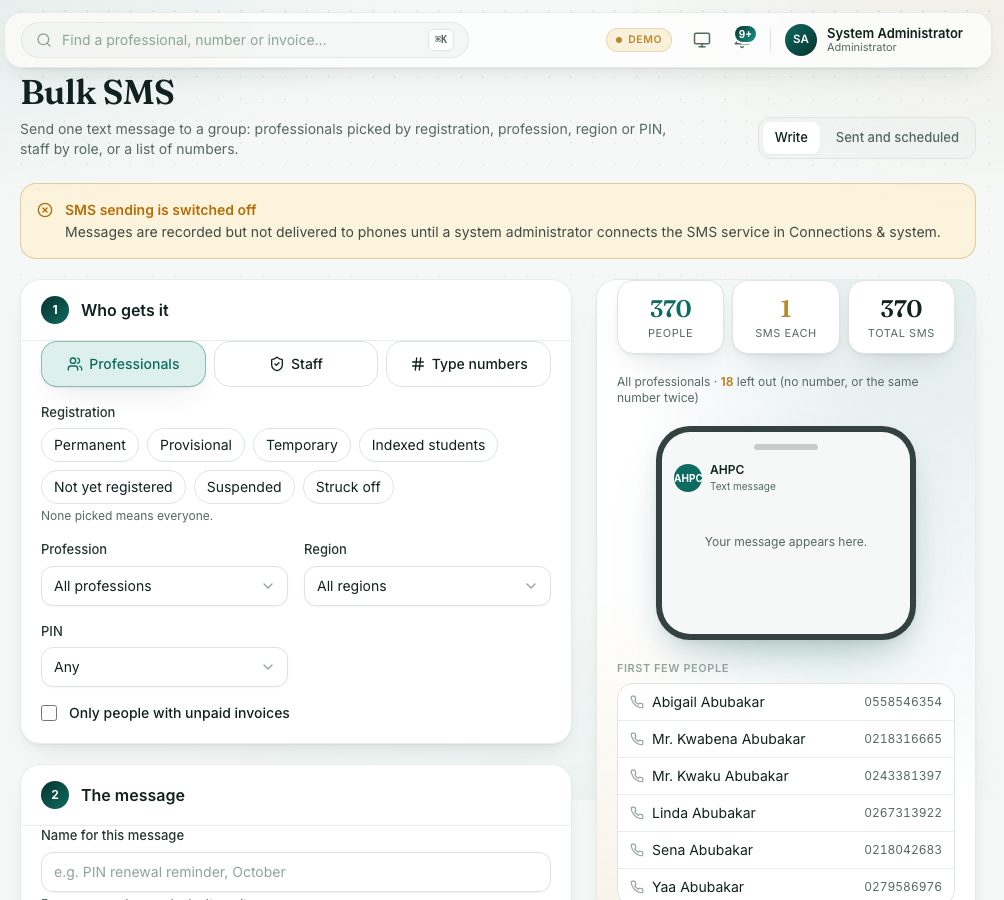
Task: Open notifications bell with 9+ badge
Action: [x=743, y=38]
